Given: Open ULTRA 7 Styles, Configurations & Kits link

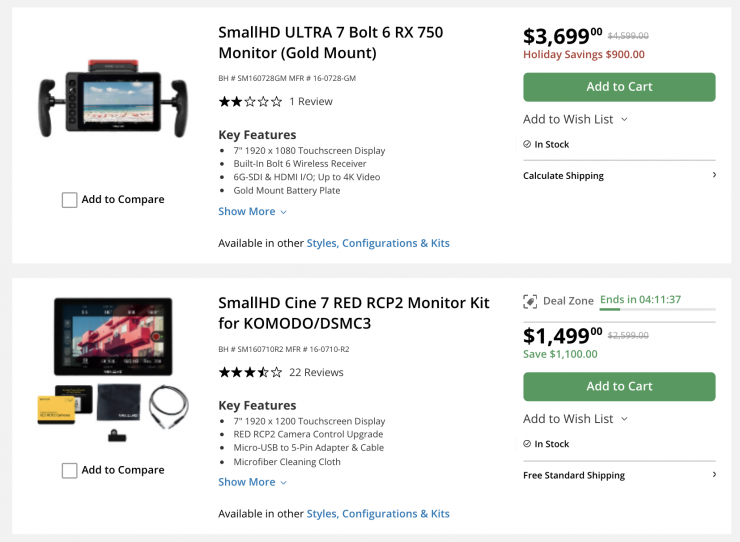Looking at the screenshot, I should pyautogui.click(x=378, y=243).
